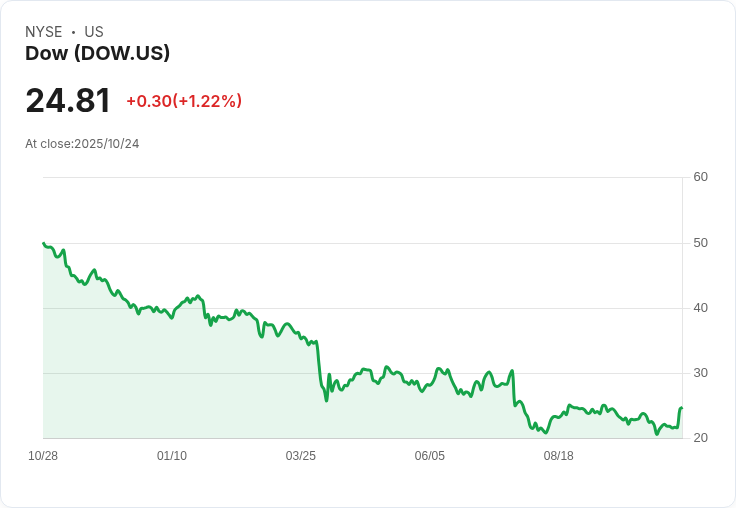The width and height of the screenshot is (736, 508).
Task: Select the 01/10 date axis label
Action: pos(172,456)
